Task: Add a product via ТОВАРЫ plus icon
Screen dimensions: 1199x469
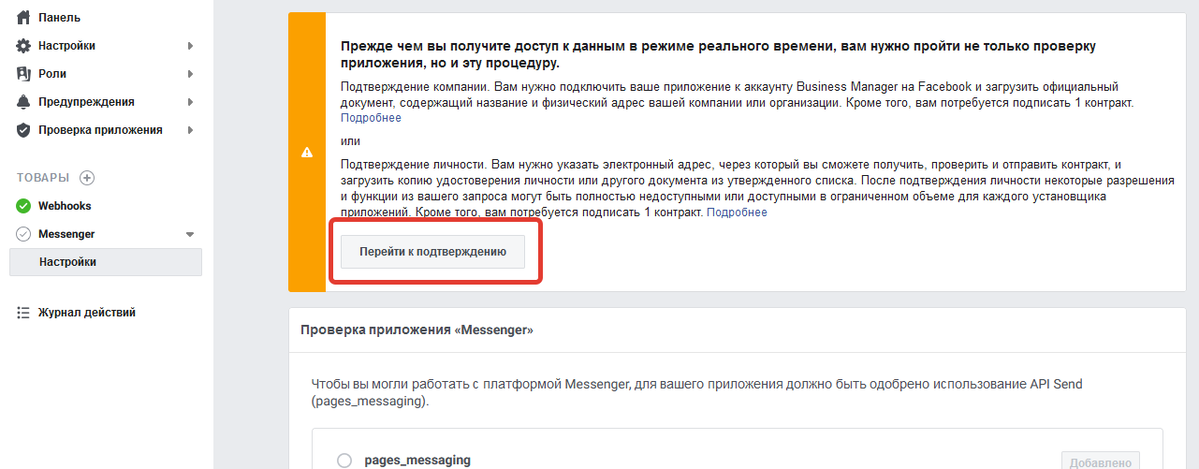Action: (87, 178)
